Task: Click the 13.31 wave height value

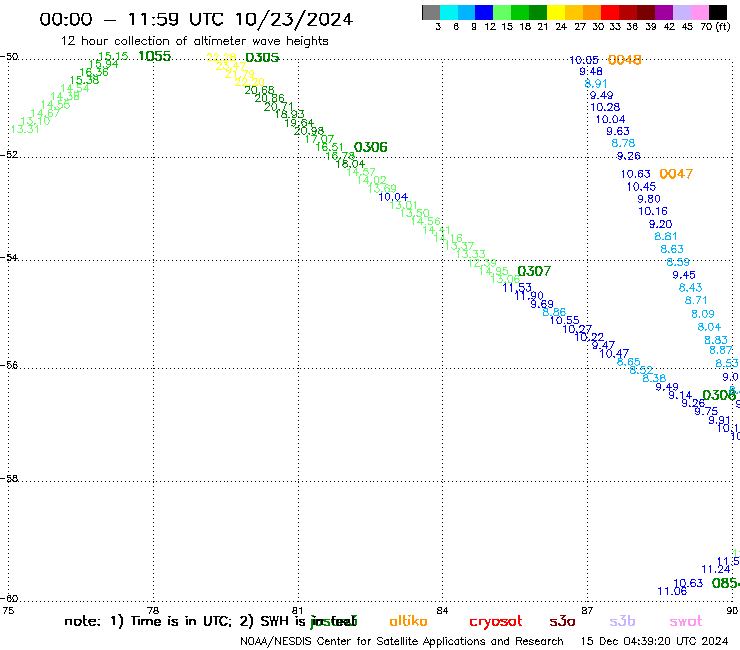Action: pyautogui.click(x=25, y=129)
